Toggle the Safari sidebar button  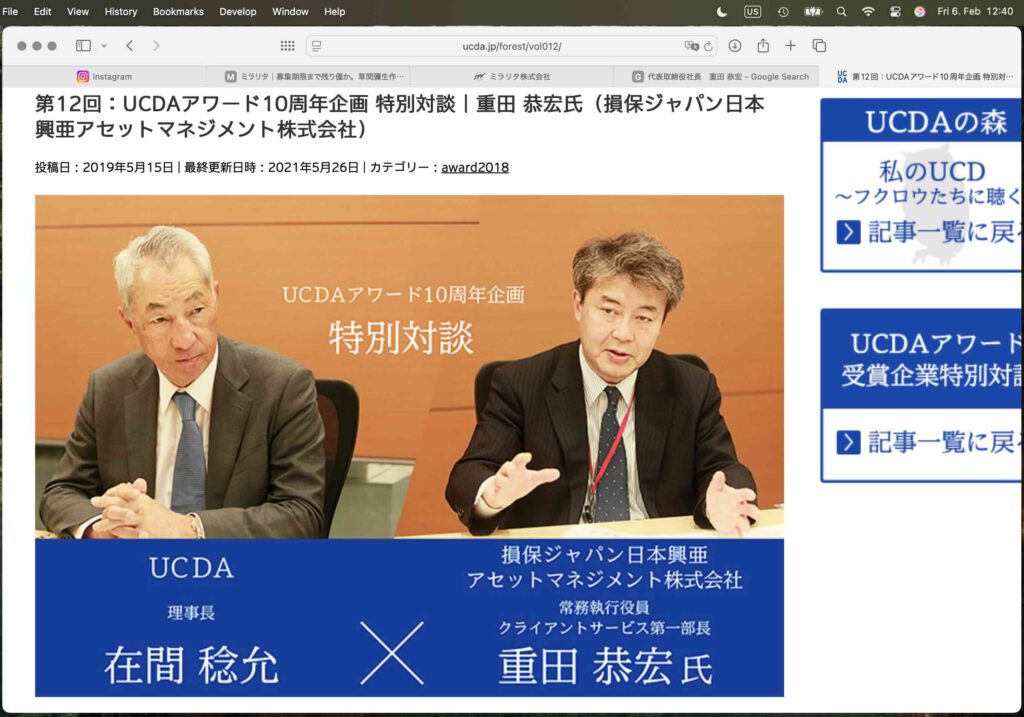coord(83,46)
